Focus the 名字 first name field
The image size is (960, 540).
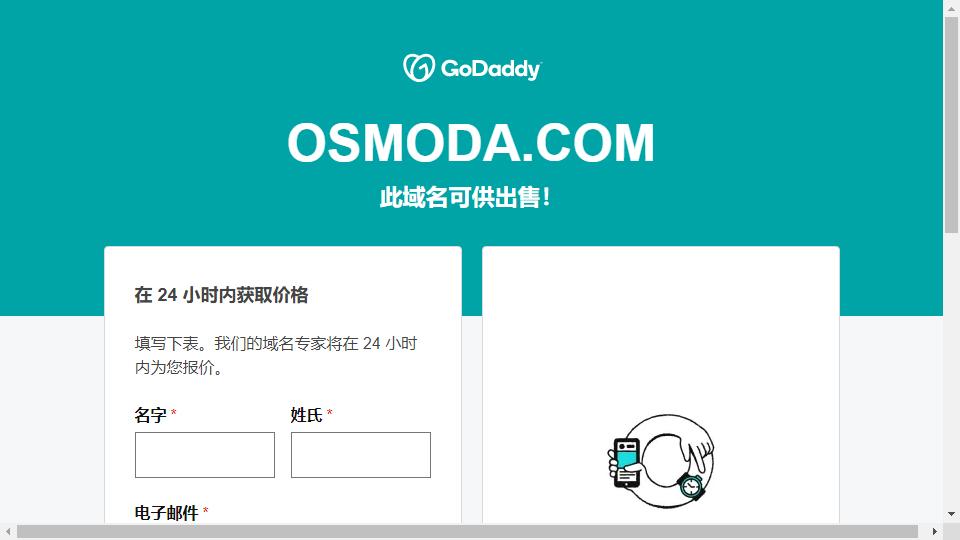204,455
